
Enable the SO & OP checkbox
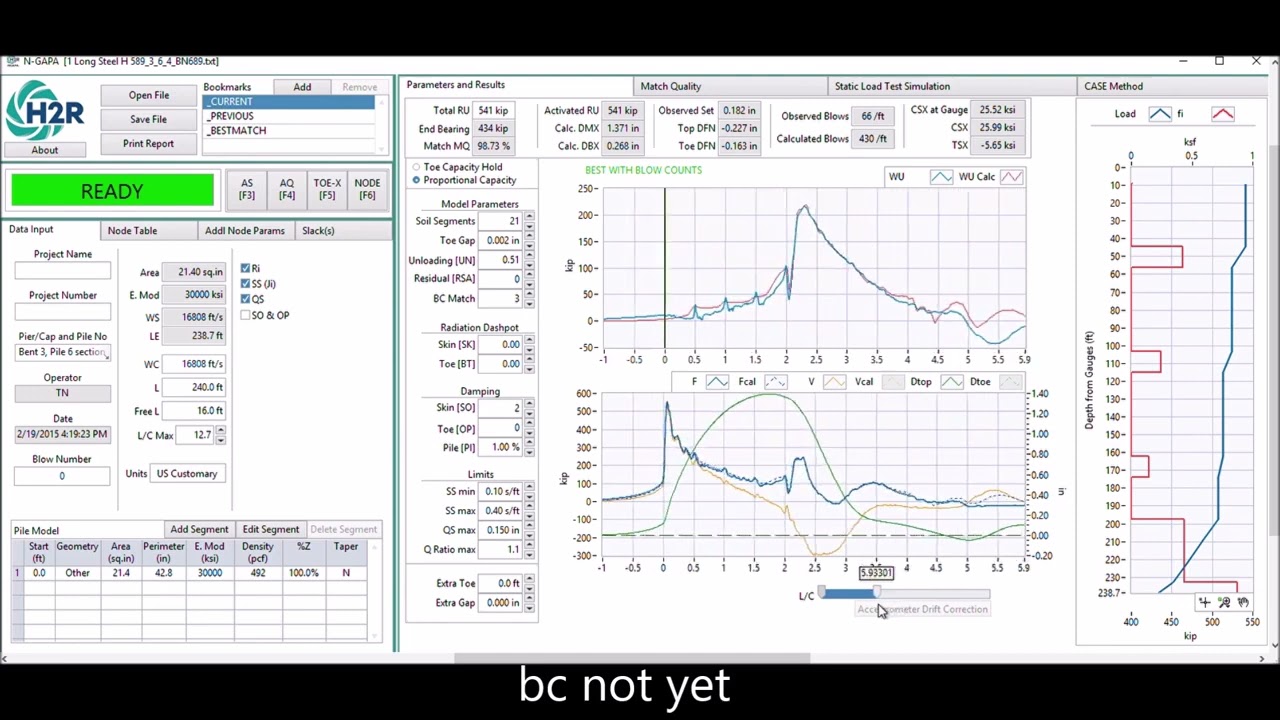click(245, 315)
